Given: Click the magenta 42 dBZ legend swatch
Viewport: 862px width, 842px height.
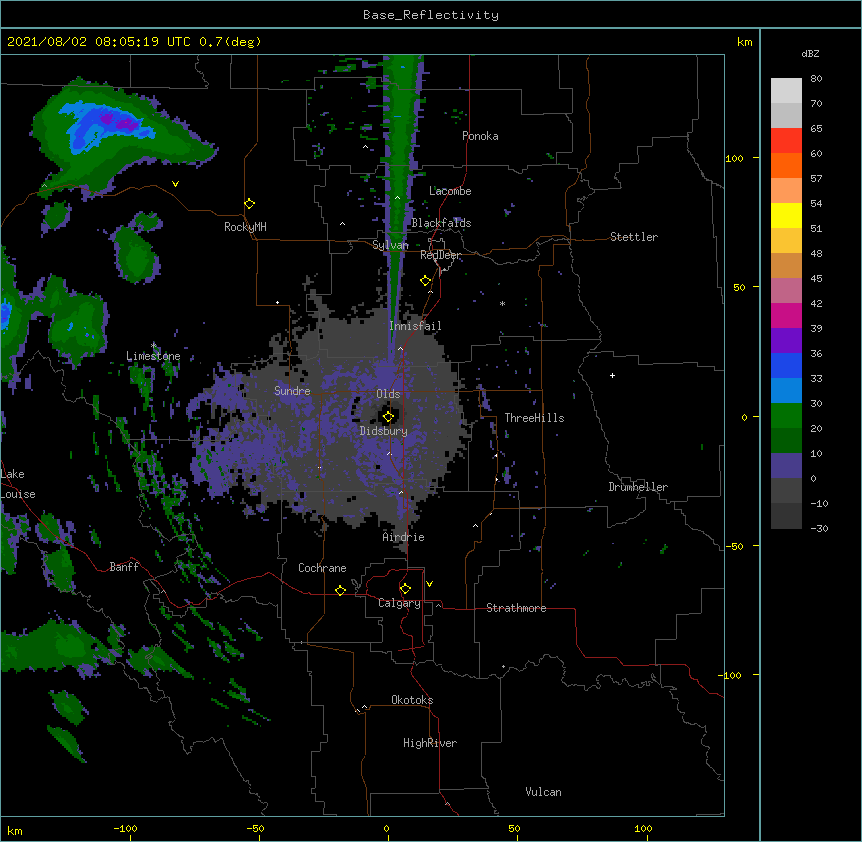Looking at the screenshot, I should point(786,315).
